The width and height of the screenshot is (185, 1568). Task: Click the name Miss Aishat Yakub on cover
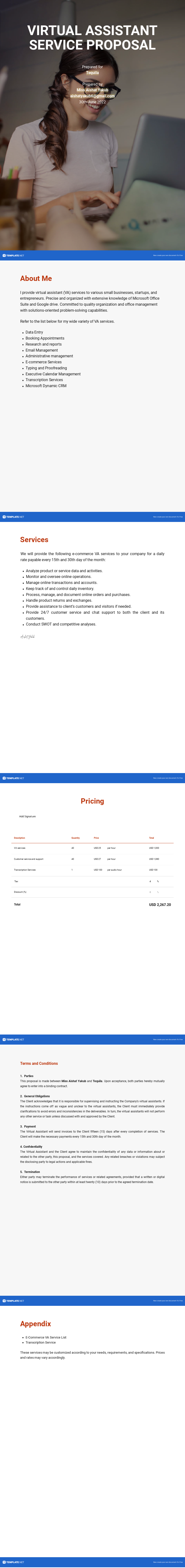(92, 90)
